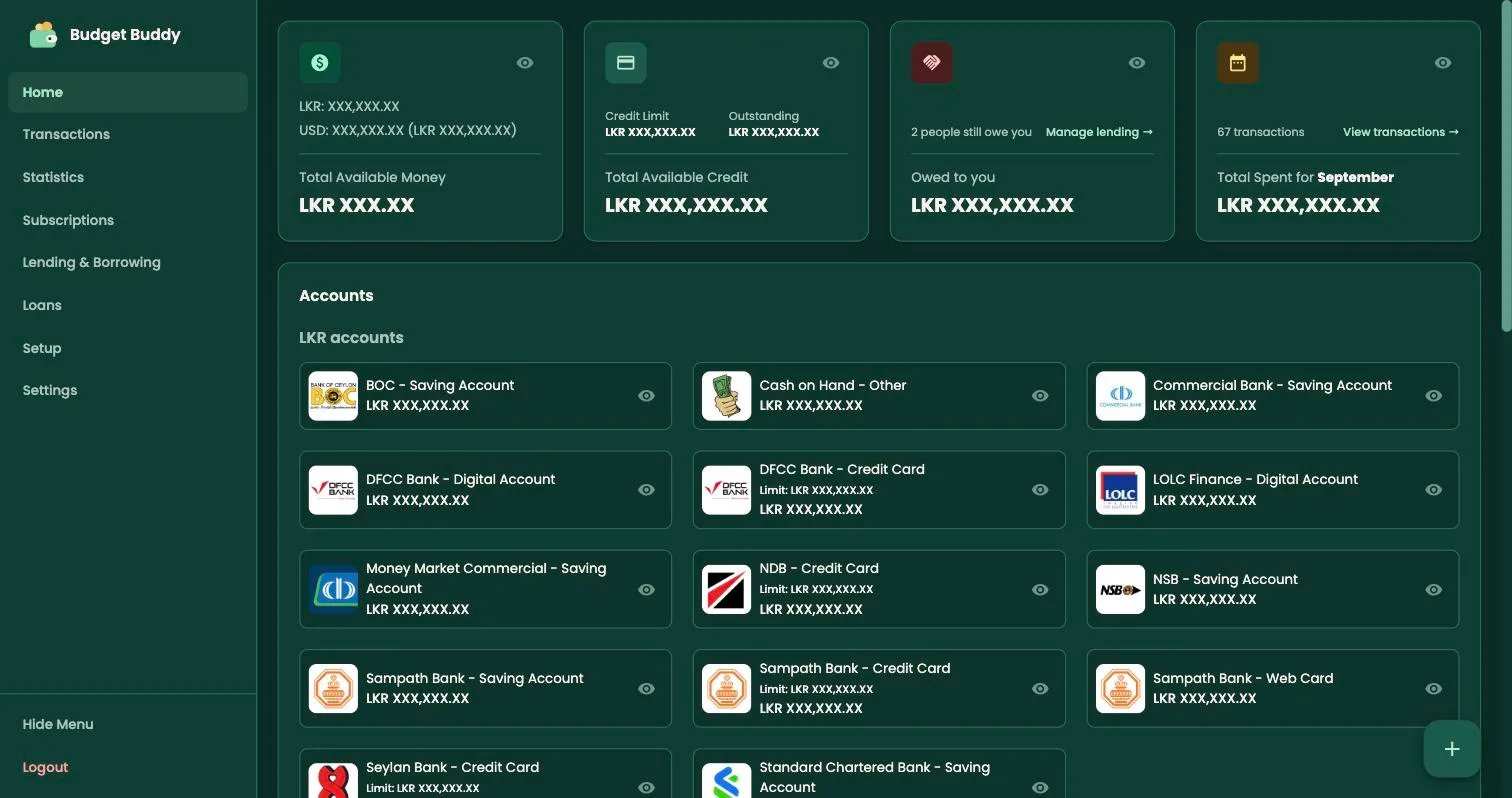The width and height of the screenshot is (1512, 798).
Task: Show BOC Saving Account balance
Action: [647, 396]
